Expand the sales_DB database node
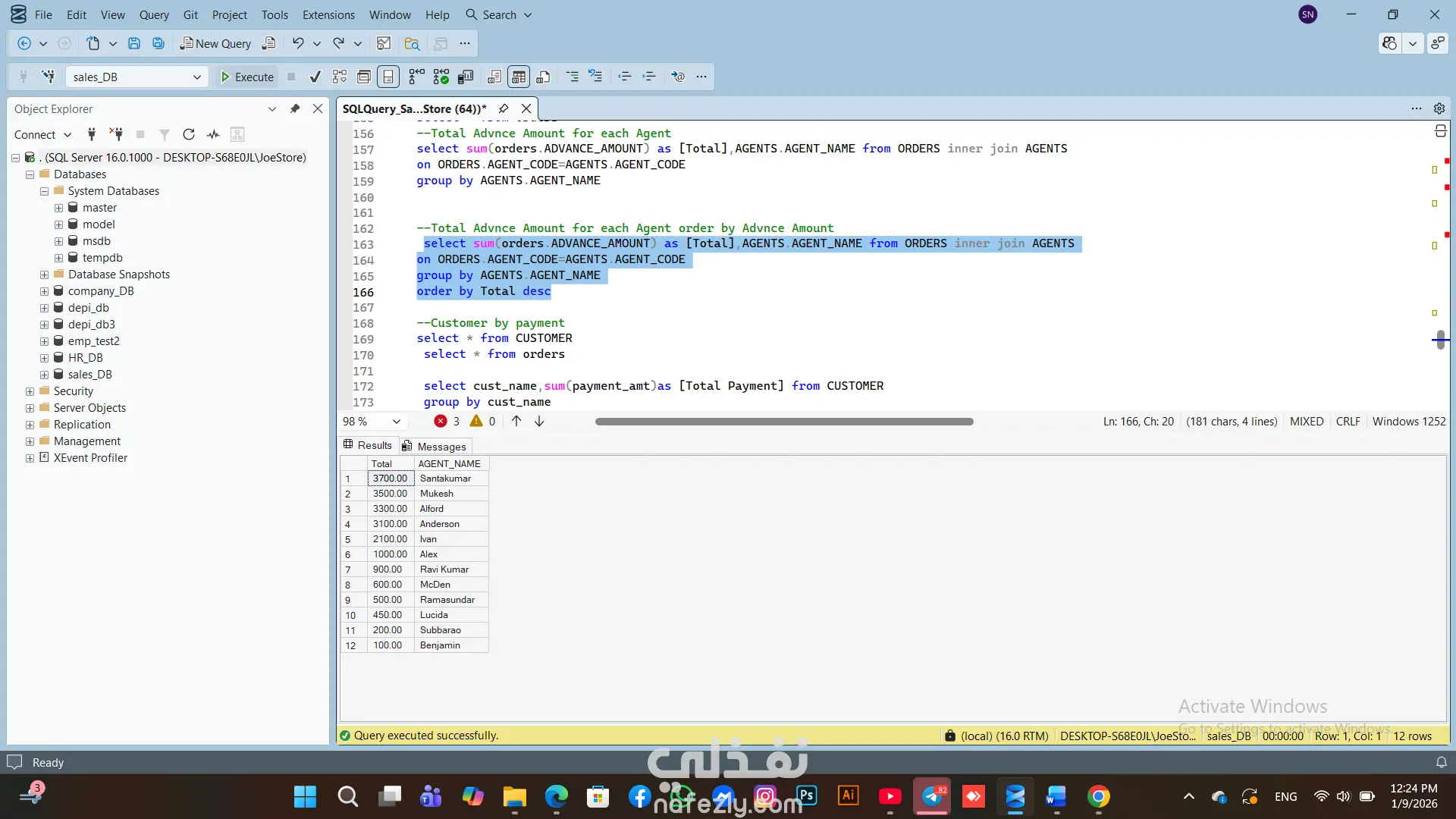 (x=44, y=375)
